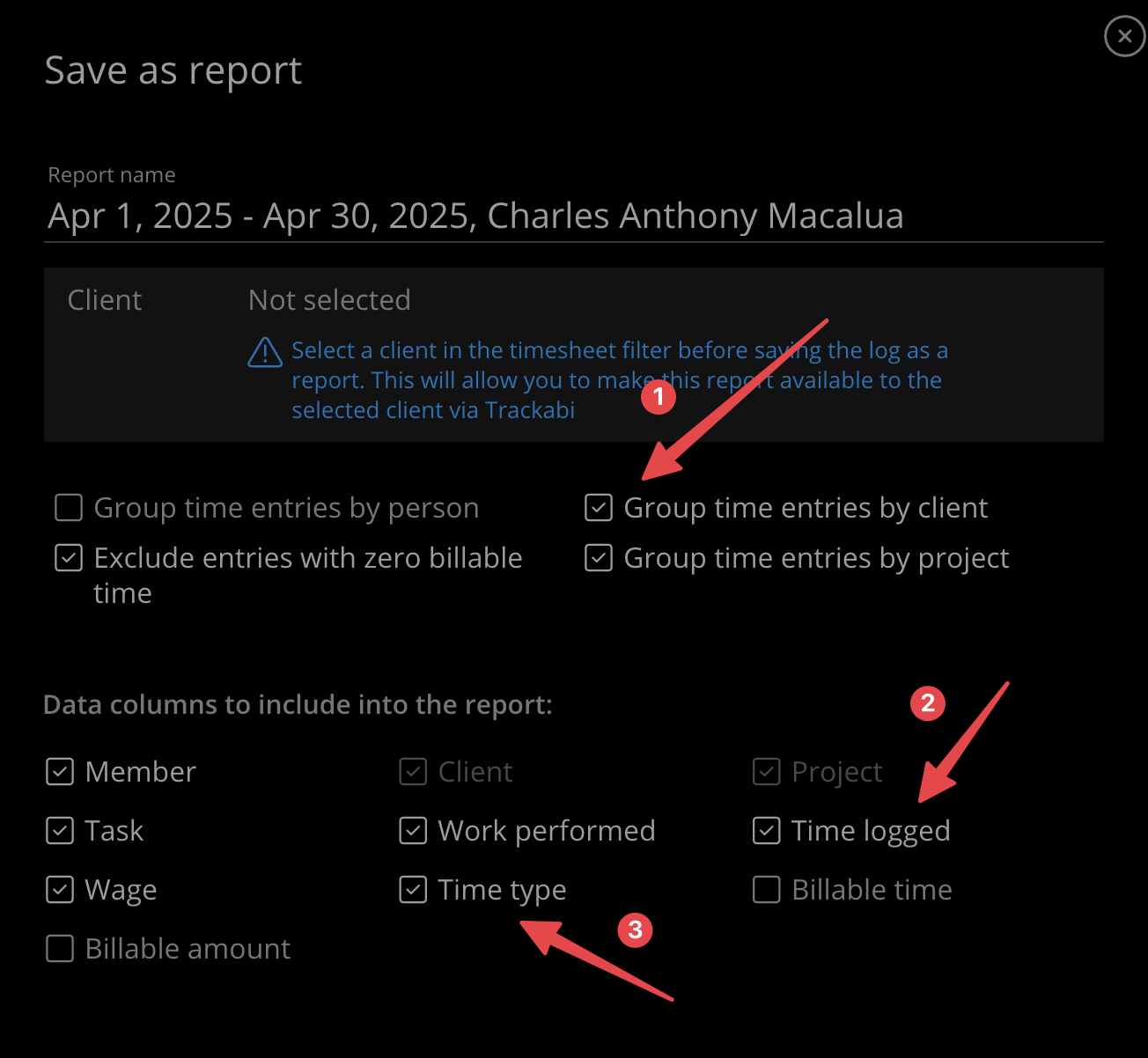The width and height of the screenshot is (1148, 1058).
Task: Close the Save as report dialog
Action: pos(1124,36)
